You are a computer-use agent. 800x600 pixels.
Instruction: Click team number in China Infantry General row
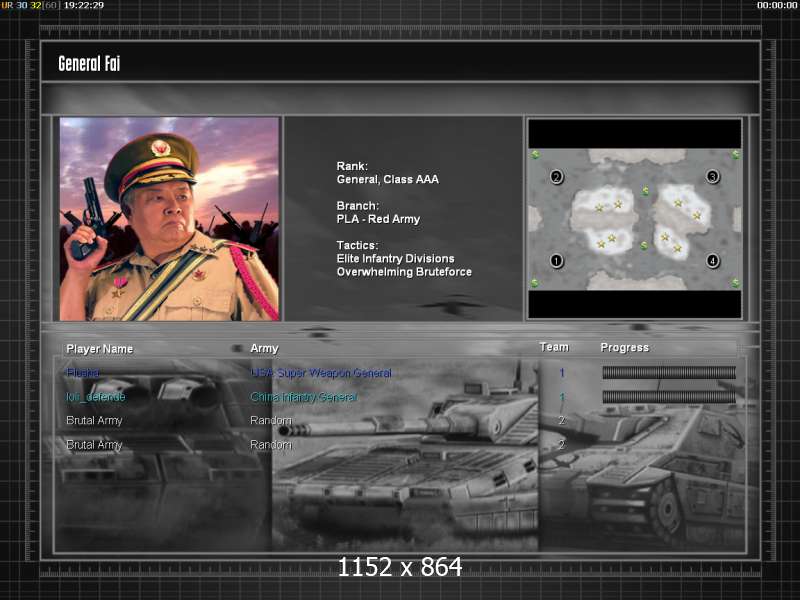pyautogui.click(x=562, y=397)
